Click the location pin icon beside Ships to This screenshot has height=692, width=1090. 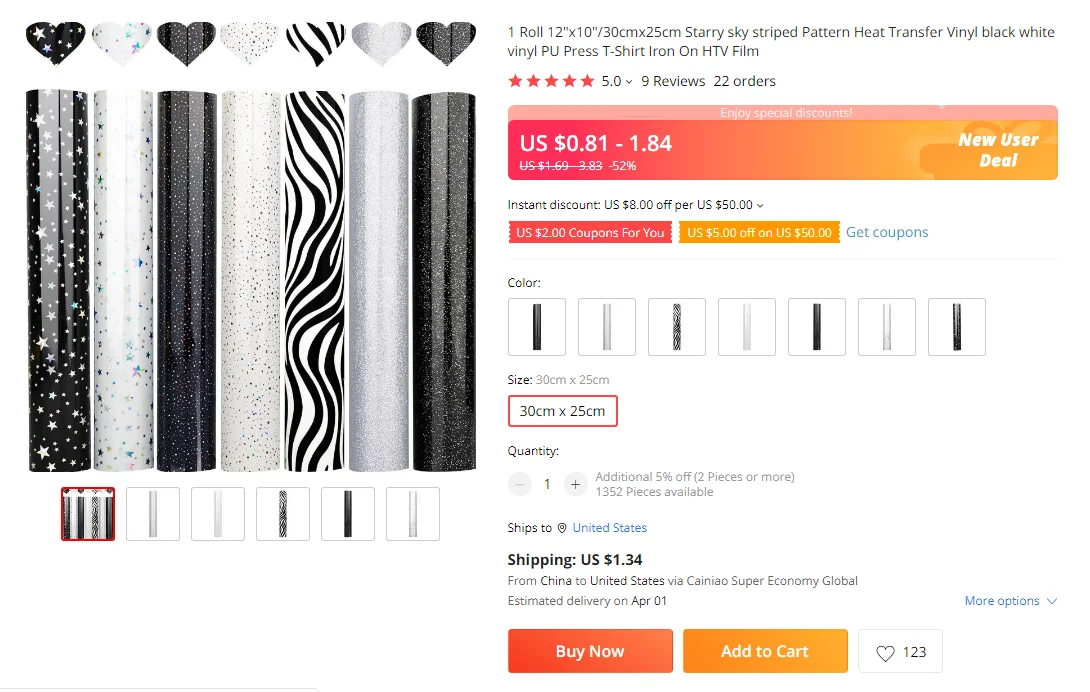click(562, 528)
